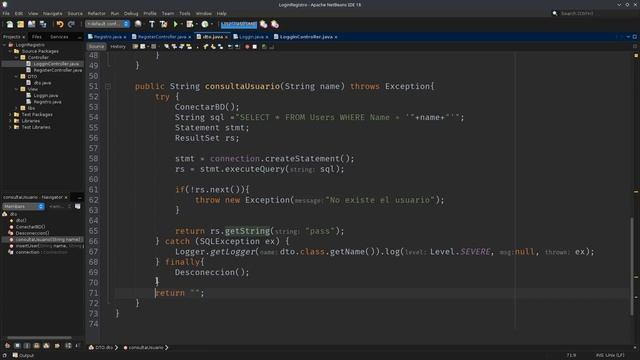Select ConectarBD() in Navigator members list
The image size is (640, 360).
[30, 227]
